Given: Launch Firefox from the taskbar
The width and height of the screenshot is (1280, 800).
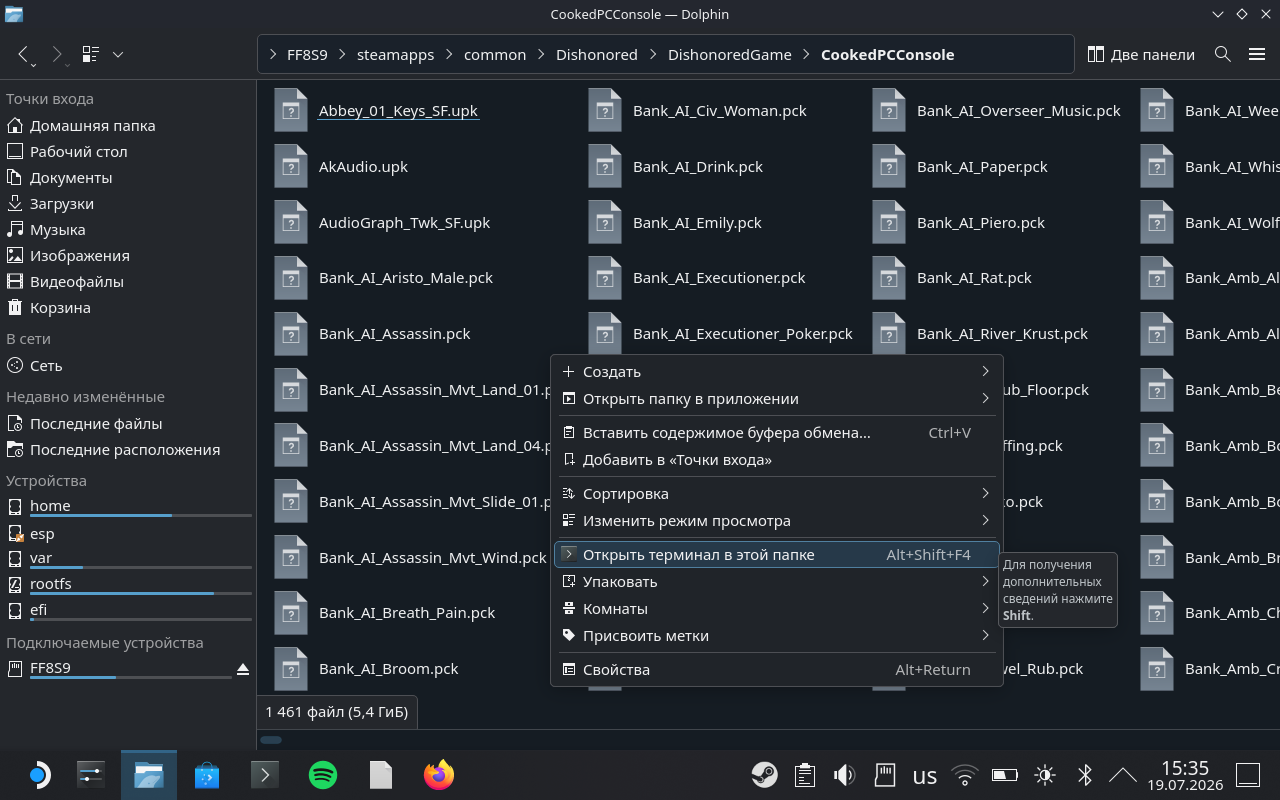Looking at the screenshot, I should point(439,775).
